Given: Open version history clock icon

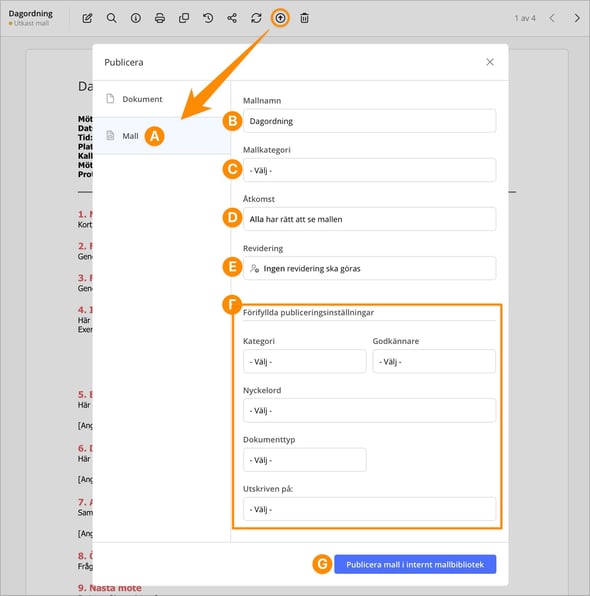Looking at the screenshot, I should (208, 18).
